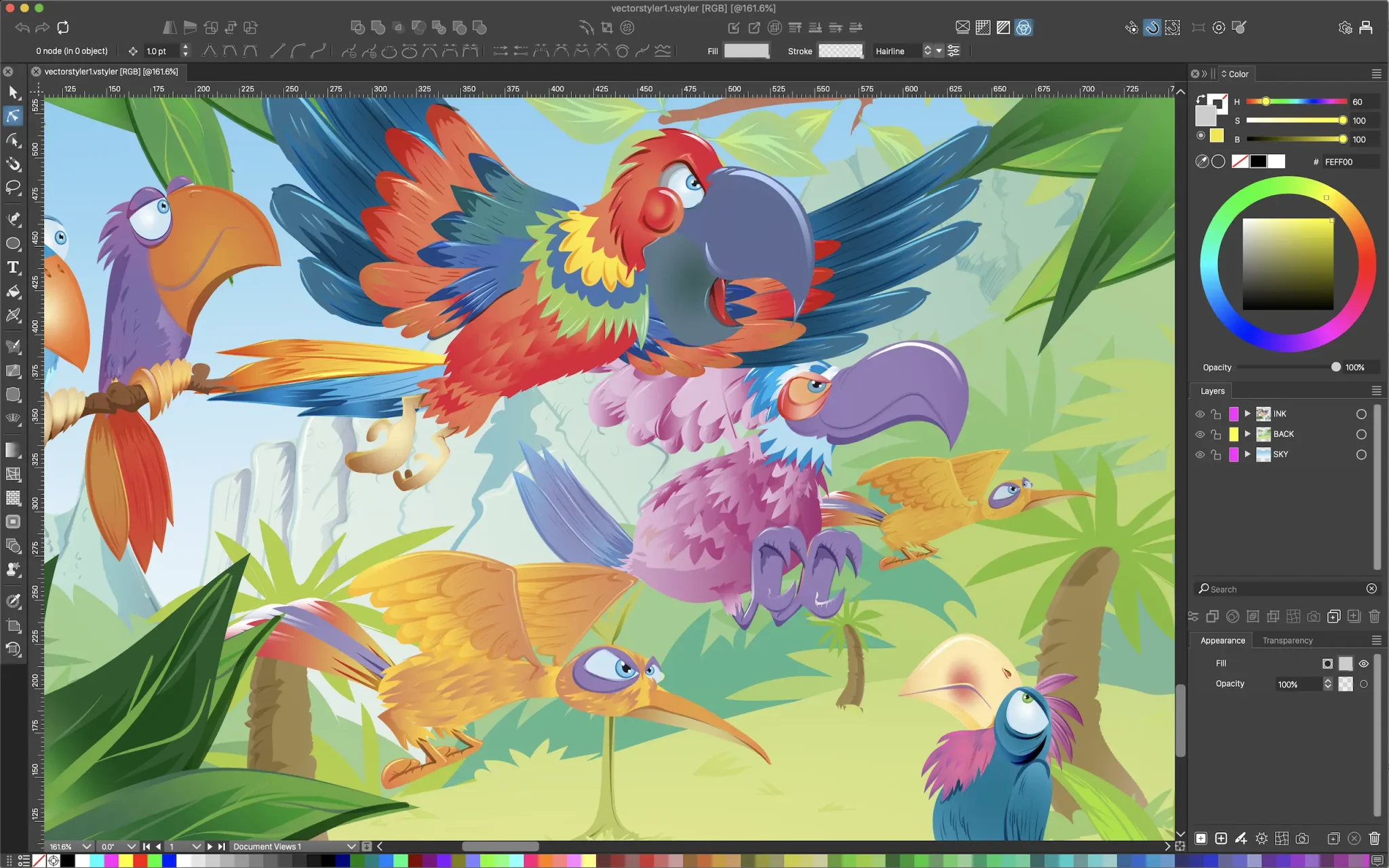Select the Lasso selection tool
The width and height of the screenshot is (1389, 868).
coord(13,188)
